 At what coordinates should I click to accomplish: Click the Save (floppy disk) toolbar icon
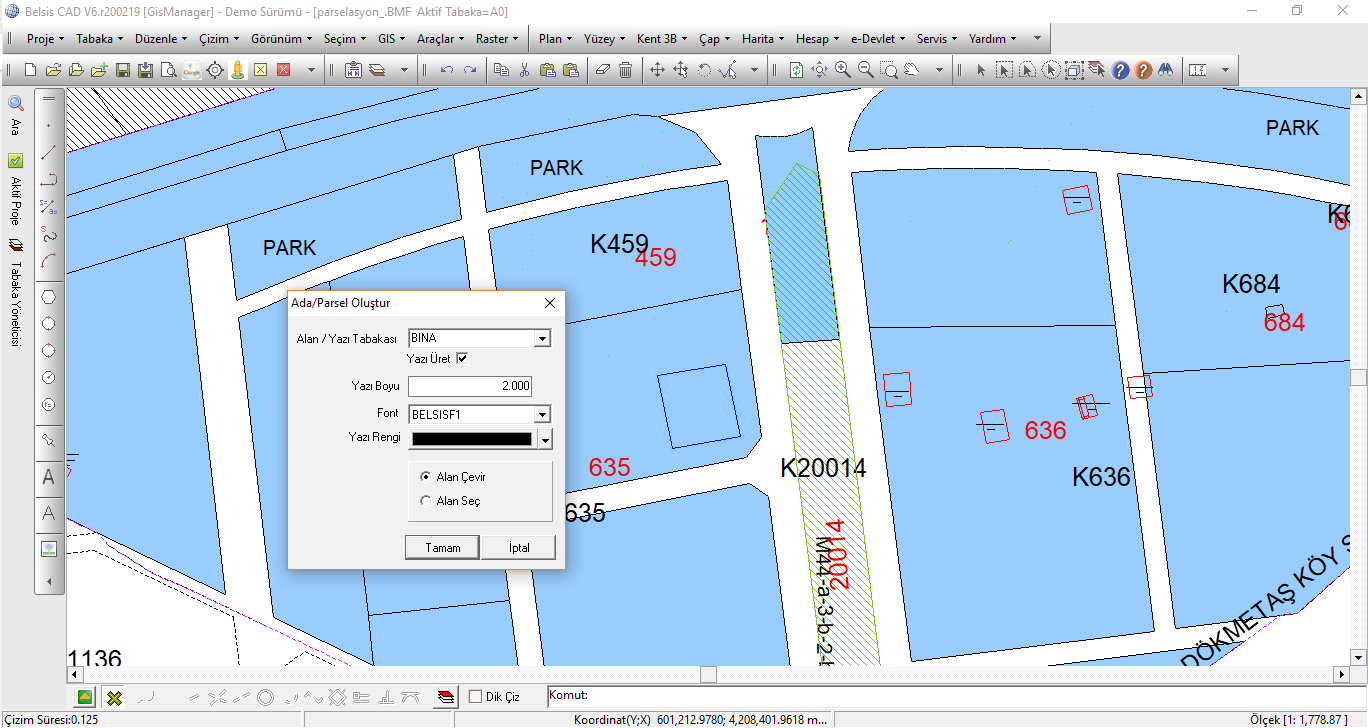click(x=123, y=70)
